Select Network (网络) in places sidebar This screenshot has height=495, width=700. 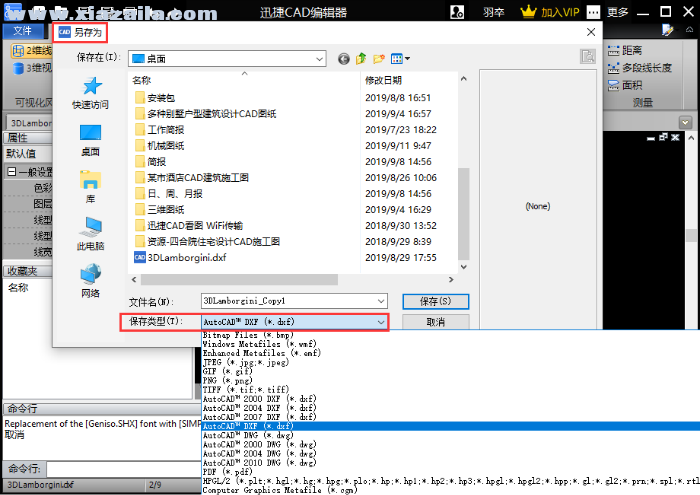(x=90, y=281)
